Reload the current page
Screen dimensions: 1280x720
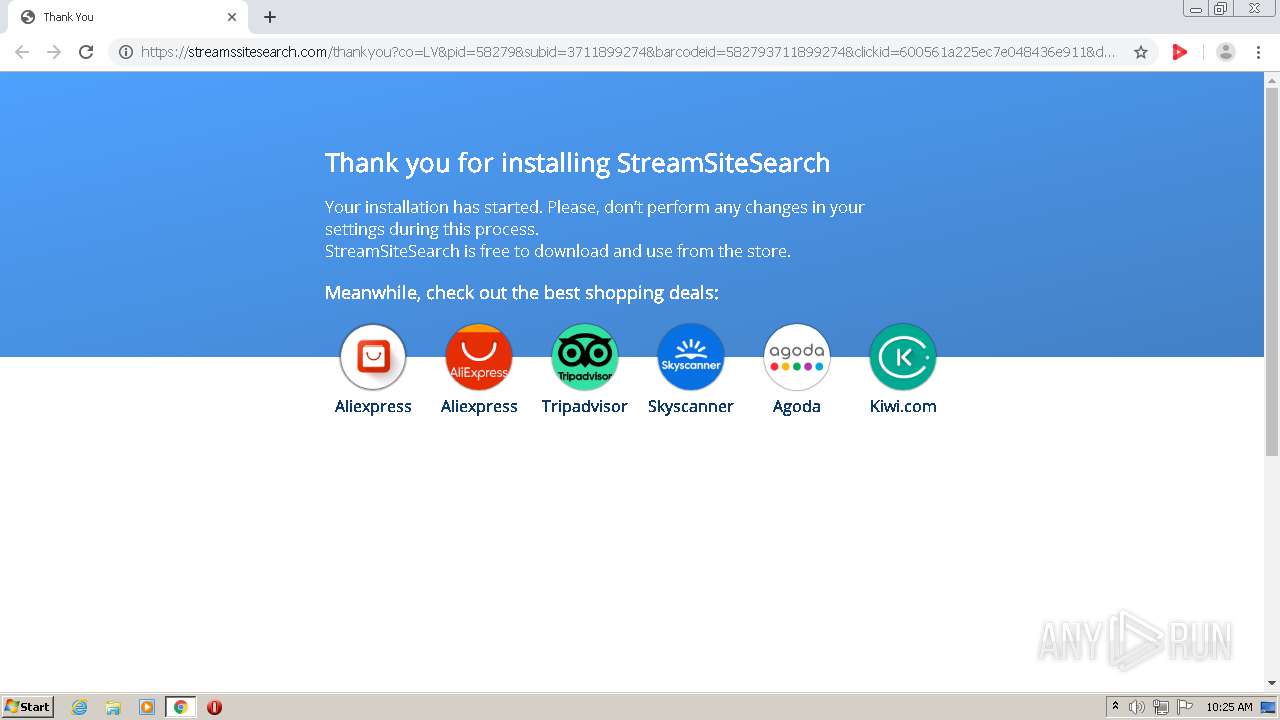(86, 52)
